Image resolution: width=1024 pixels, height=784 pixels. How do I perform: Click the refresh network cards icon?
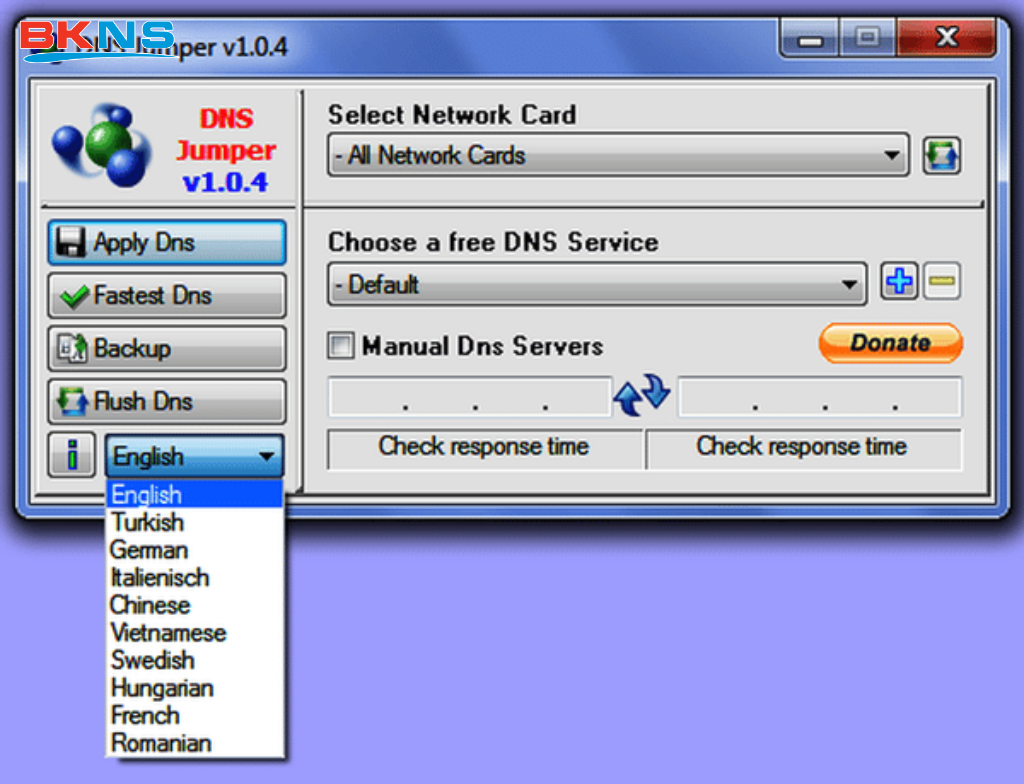pyautogui.click(x=941, y=155)
